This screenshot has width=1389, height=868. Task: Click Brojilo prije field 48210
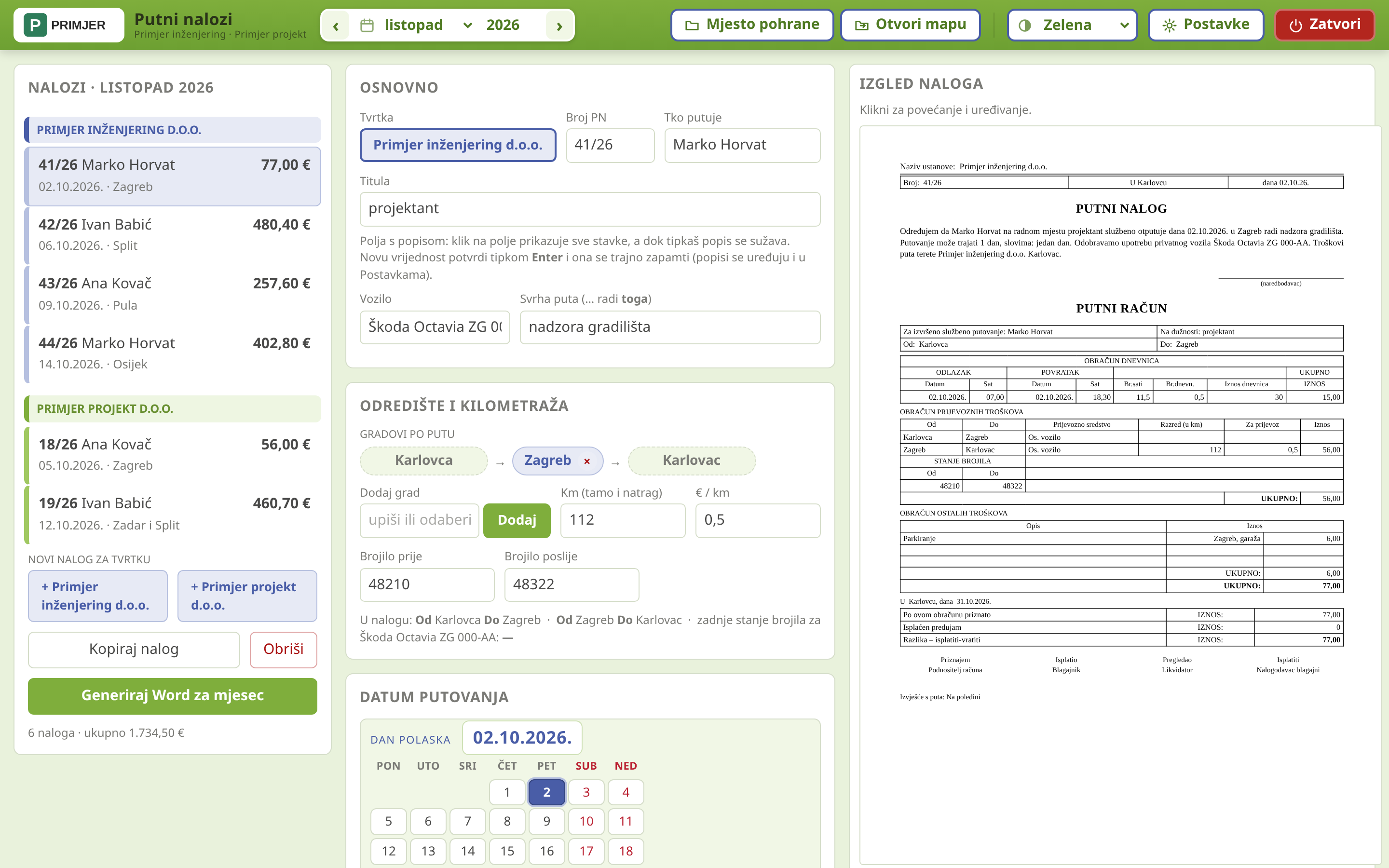point(427,585)
